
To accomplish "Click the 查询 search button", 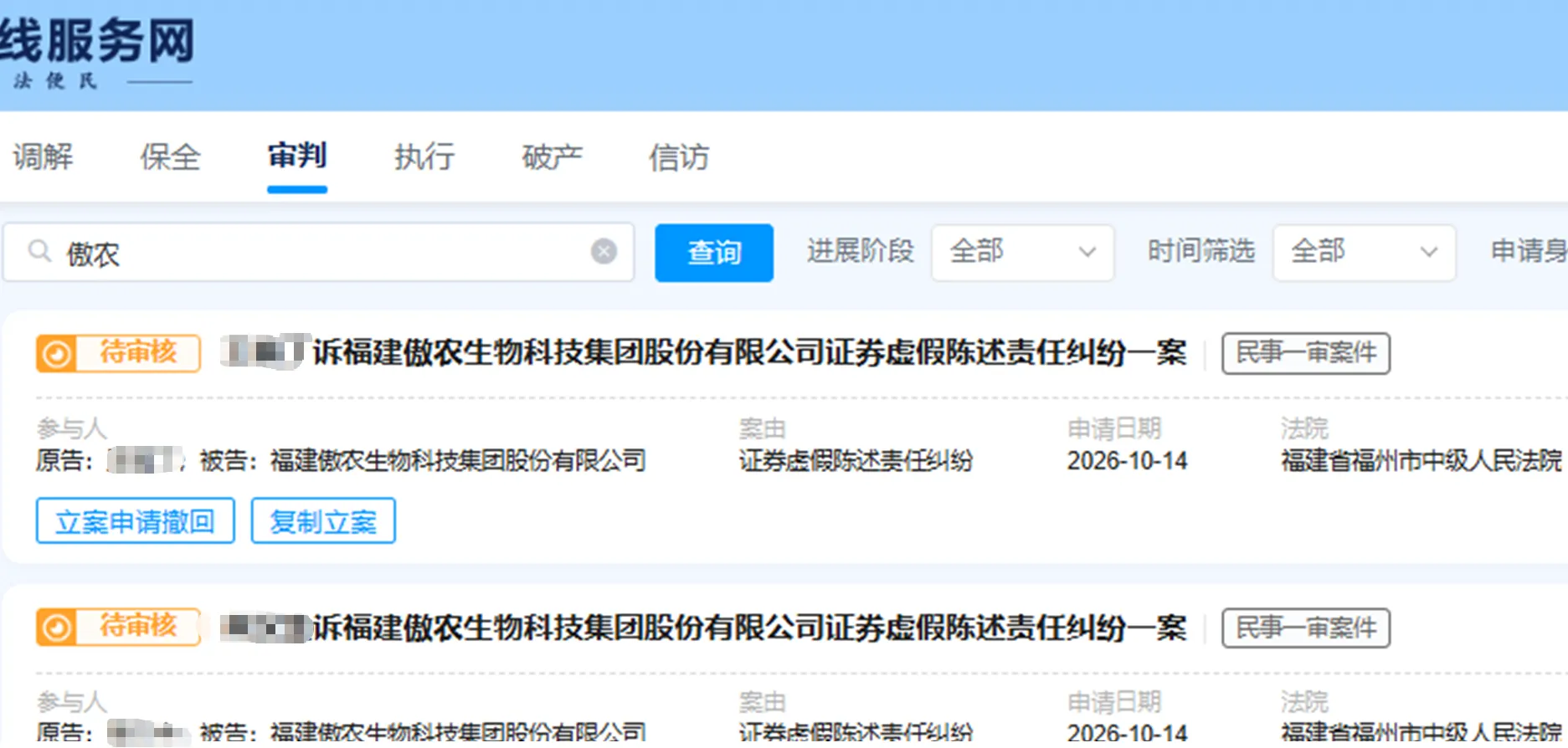I will coord(714,252).
